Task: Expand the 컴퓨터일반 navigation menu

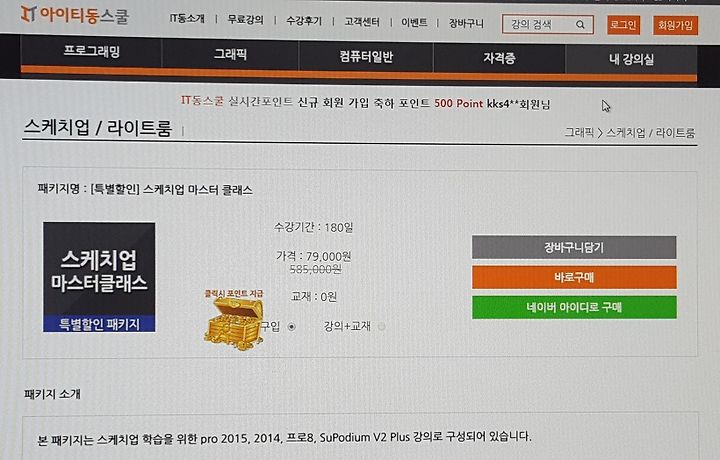Action: (x=366, y=57)
